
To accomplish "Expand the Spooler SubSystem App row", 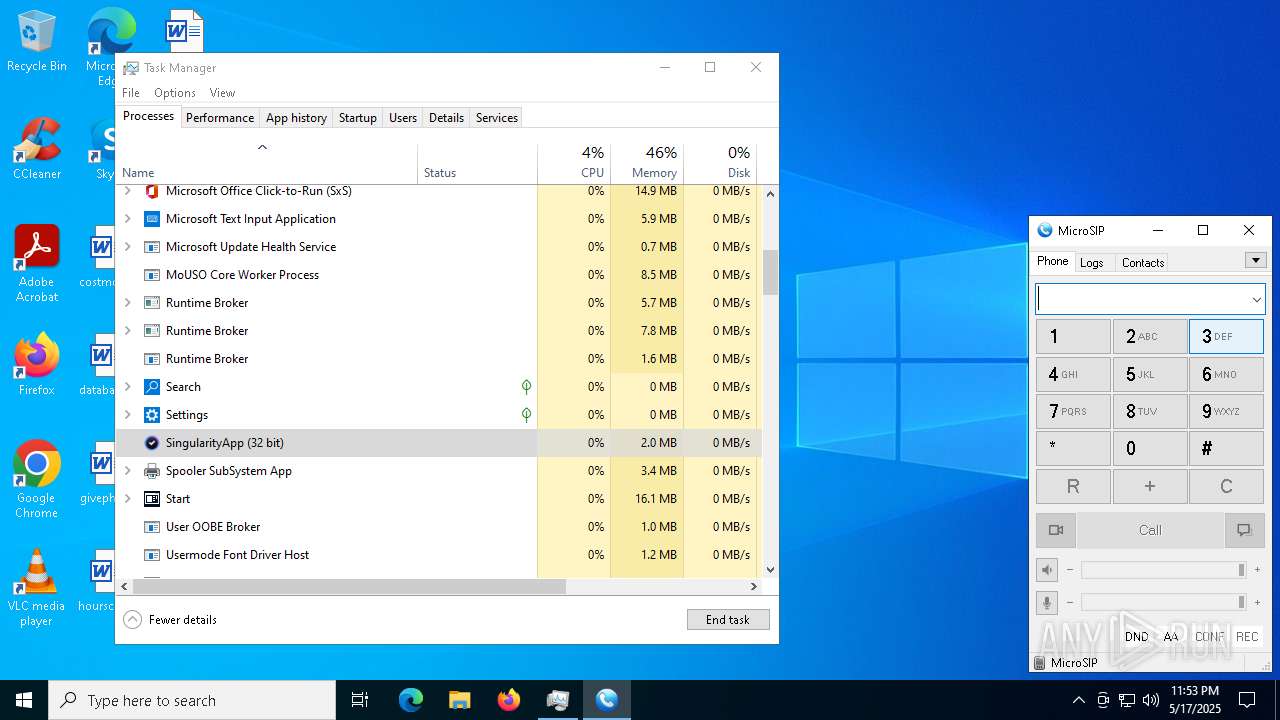I will click(127, 471).
